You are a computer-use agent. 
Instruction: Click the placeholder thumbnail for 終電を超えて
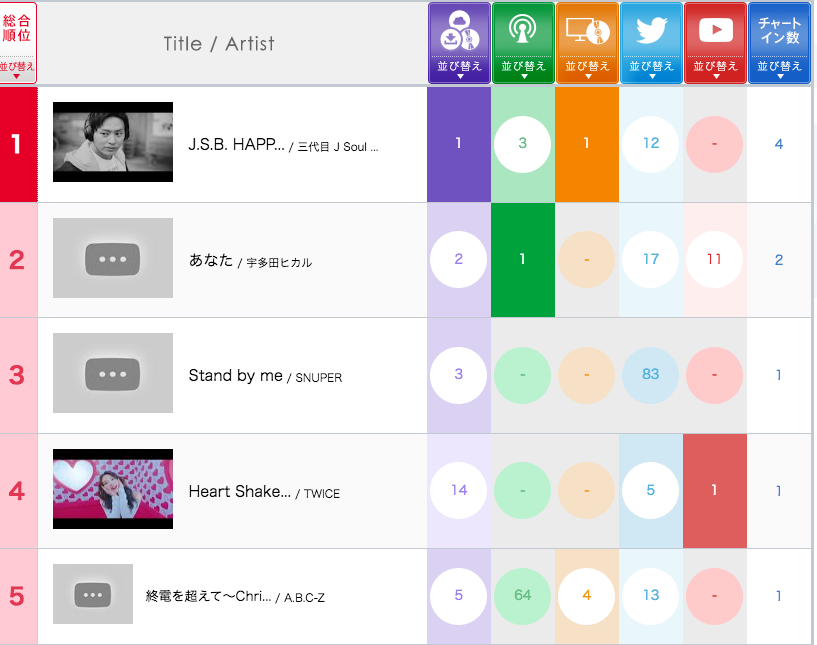[x=93, y=595]
